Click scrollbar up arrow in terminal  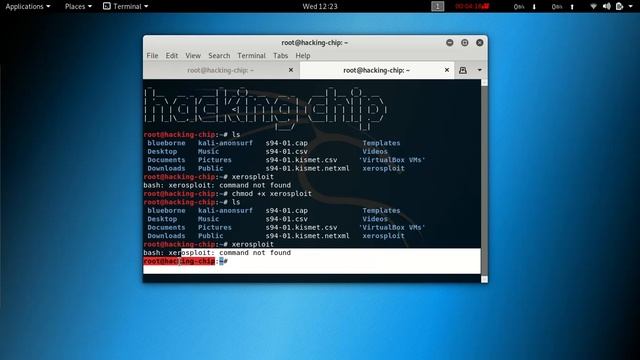coord(484,83)
